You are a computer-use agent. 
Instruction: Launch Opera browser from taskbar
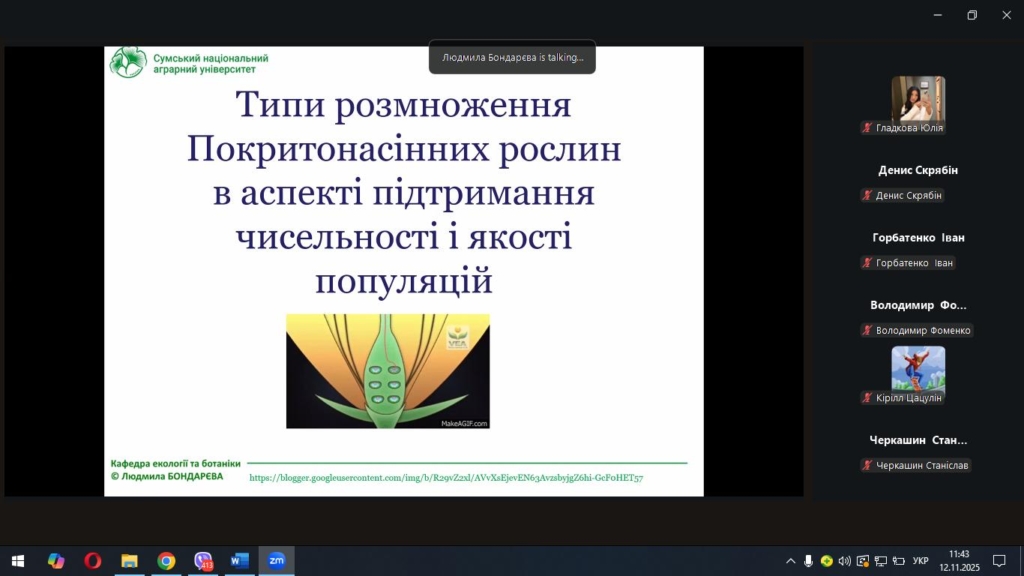[x=93, y=561]
